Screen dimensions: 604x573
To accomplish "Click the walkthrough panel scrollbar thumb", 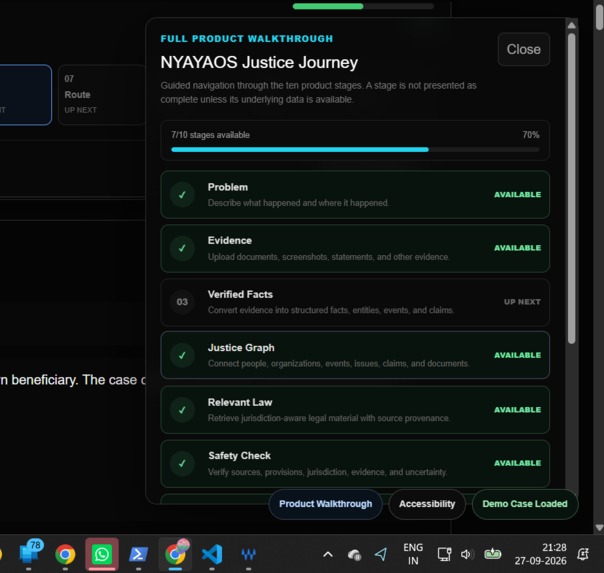I will click(x=572, y=189).
